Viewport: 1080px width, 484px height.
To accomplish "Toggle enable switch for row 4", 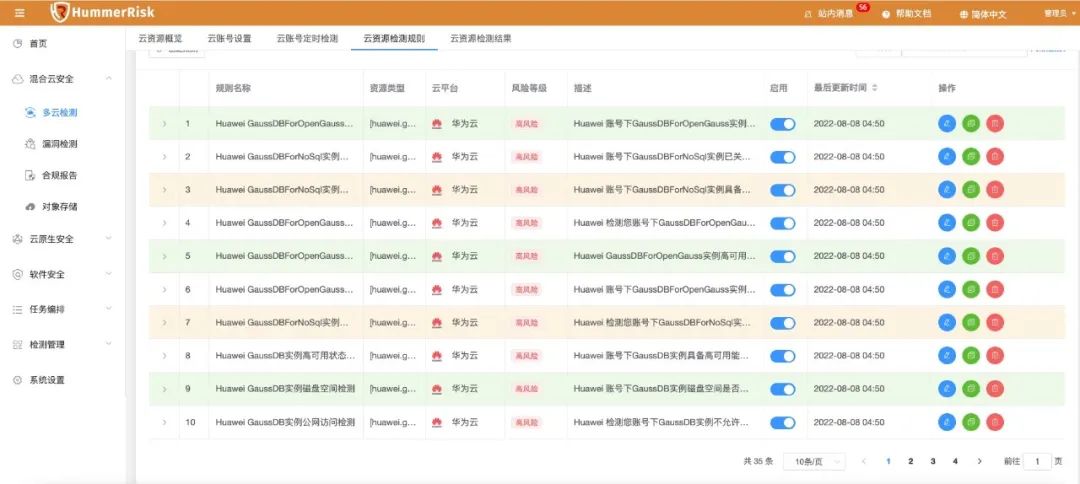I will coord(782,223).
